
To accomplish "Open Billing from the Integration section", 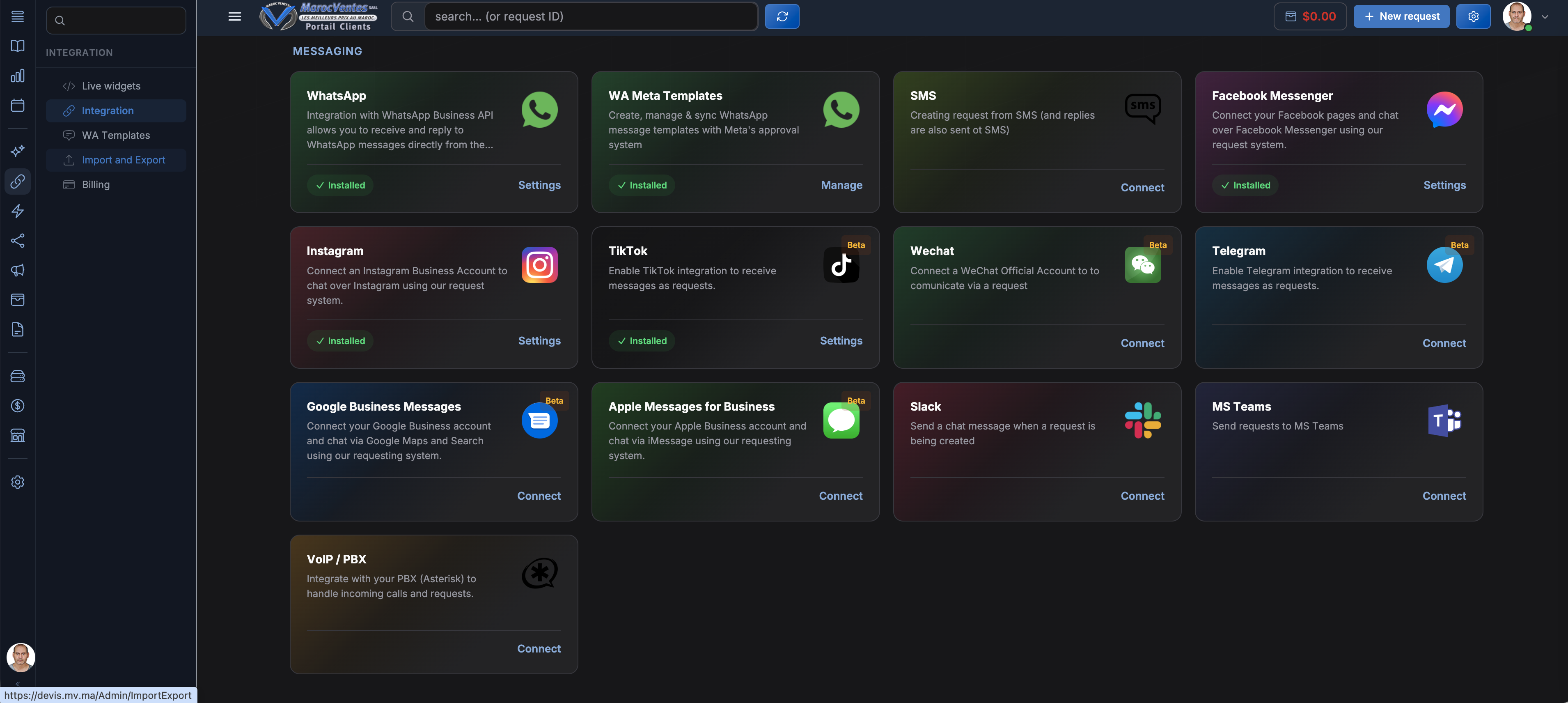I will [96, 184].
